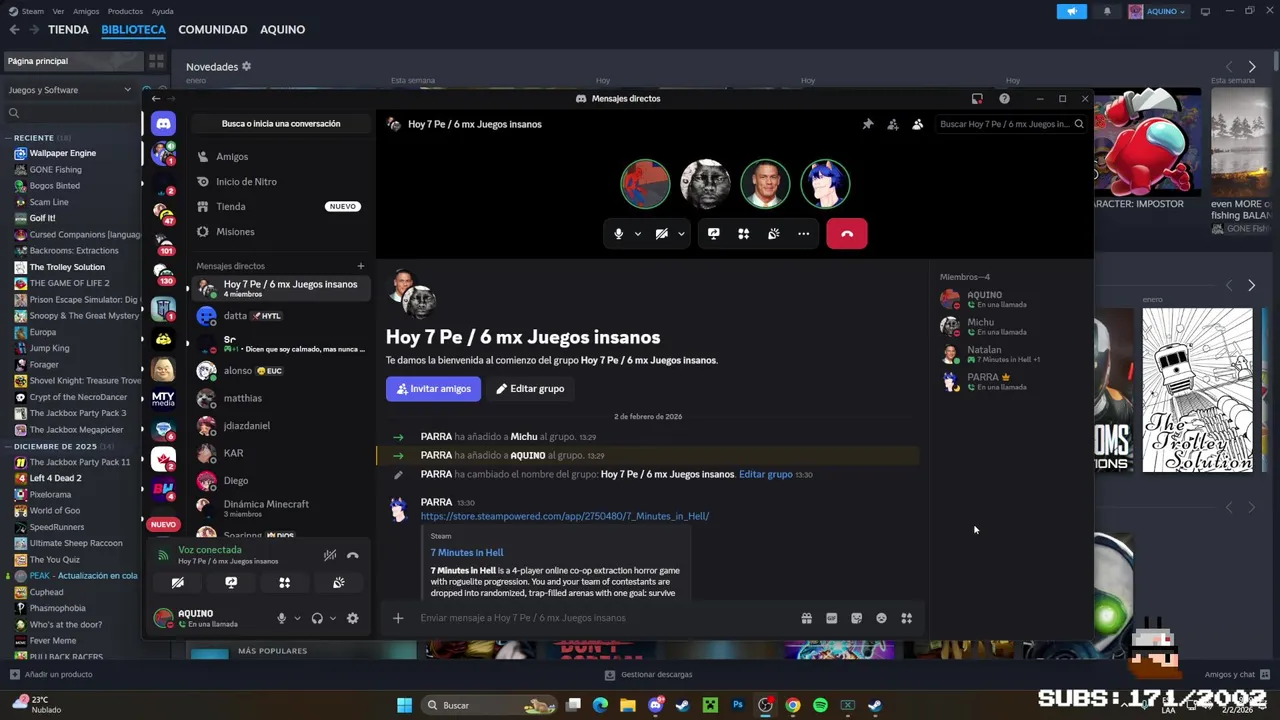Open the apps icon in message bar
1280x720 pixels.
point(906,618)
